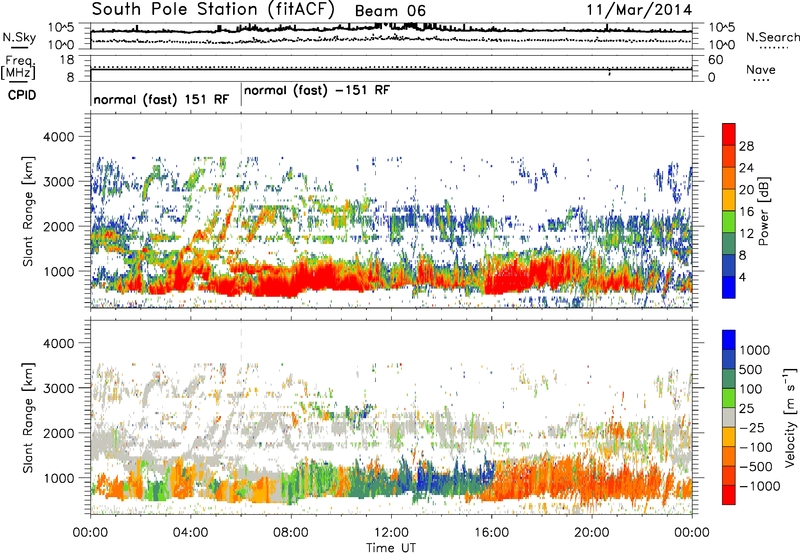Click the "60" tick on the Nave axis

(716, 60)
